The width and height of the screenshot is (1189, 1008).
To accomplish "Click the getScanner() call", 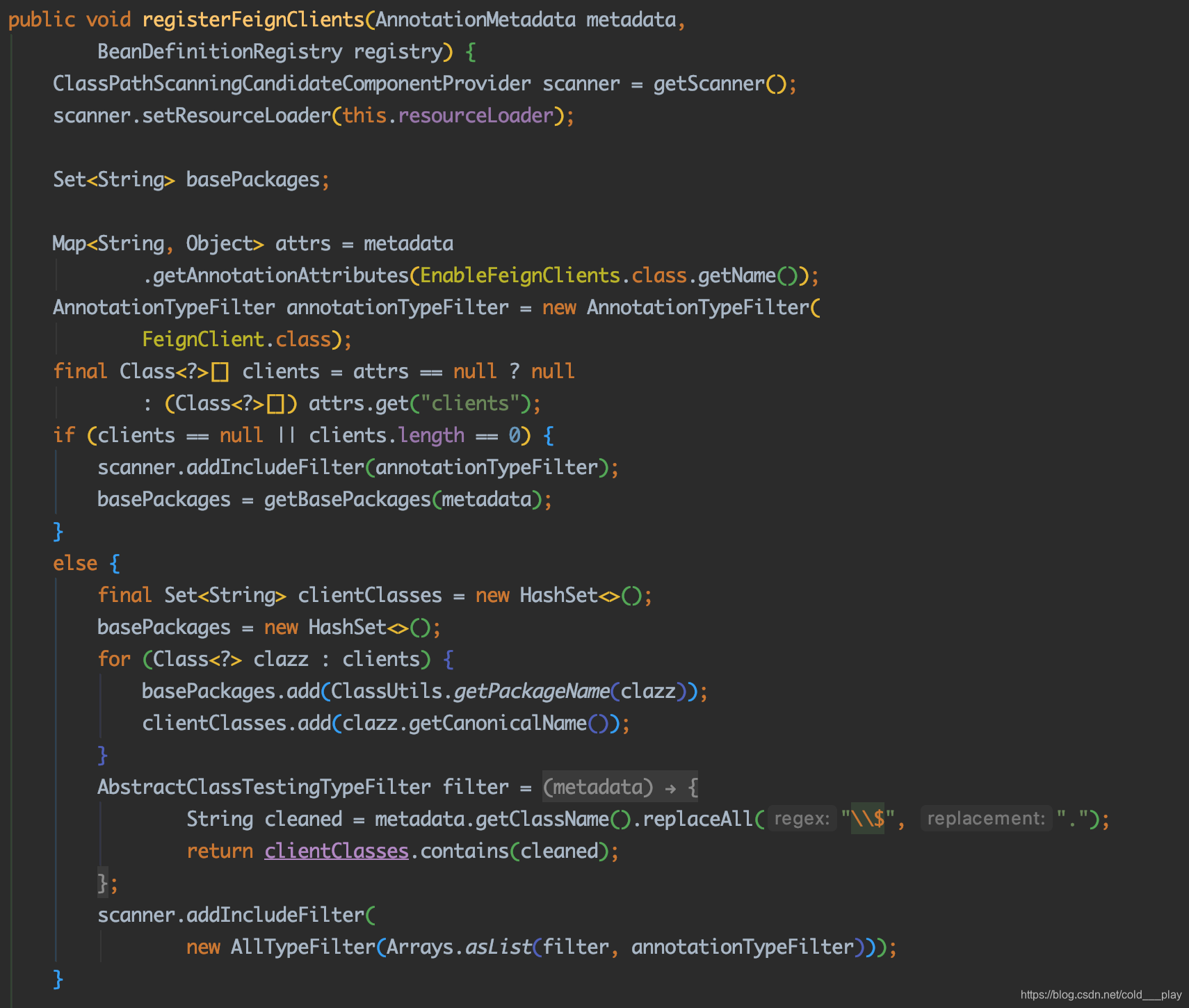I will [x=720, y=83].
